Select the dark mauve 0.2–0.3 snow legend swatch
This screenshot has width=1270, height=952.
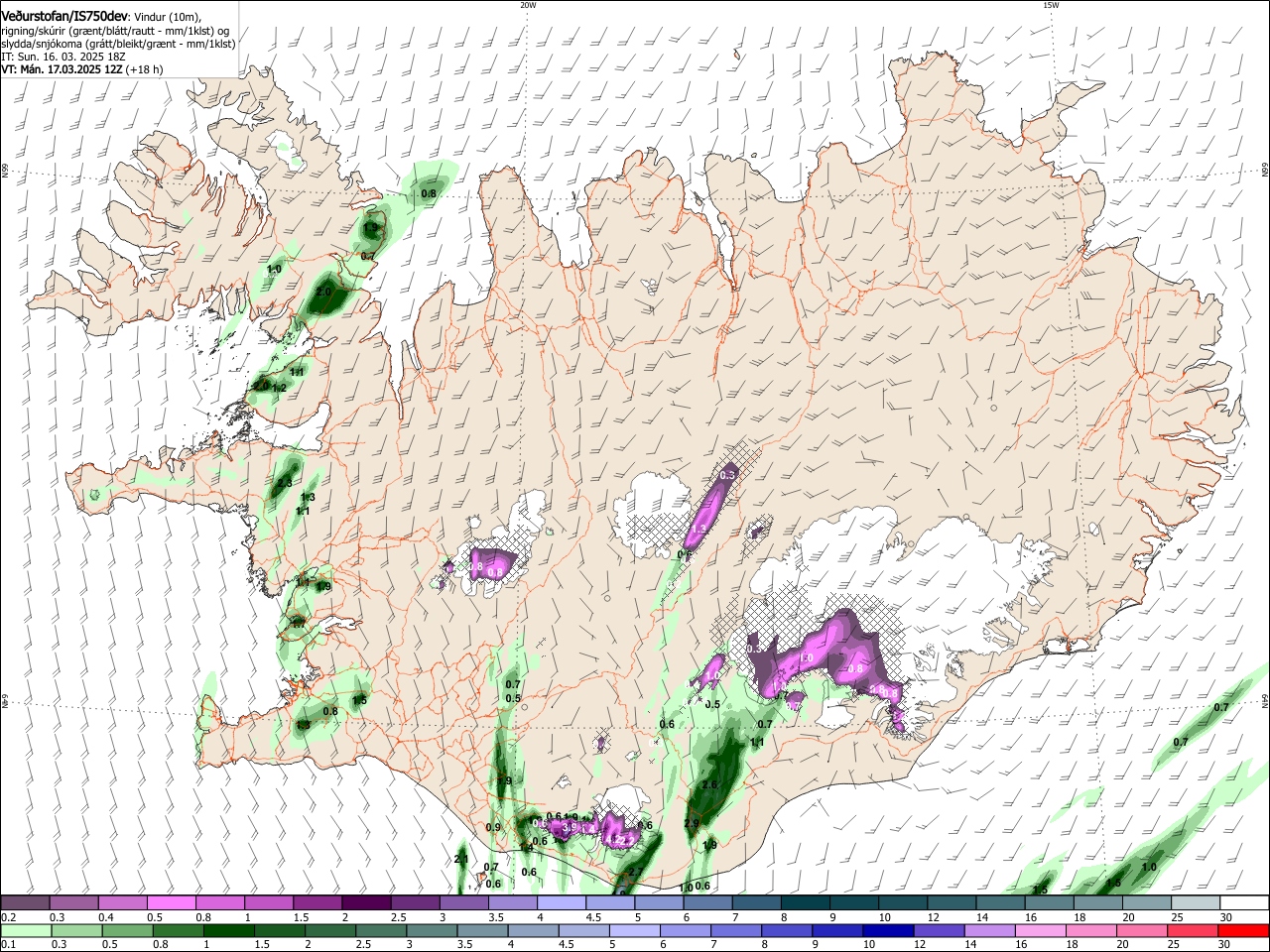coord(26,903)
